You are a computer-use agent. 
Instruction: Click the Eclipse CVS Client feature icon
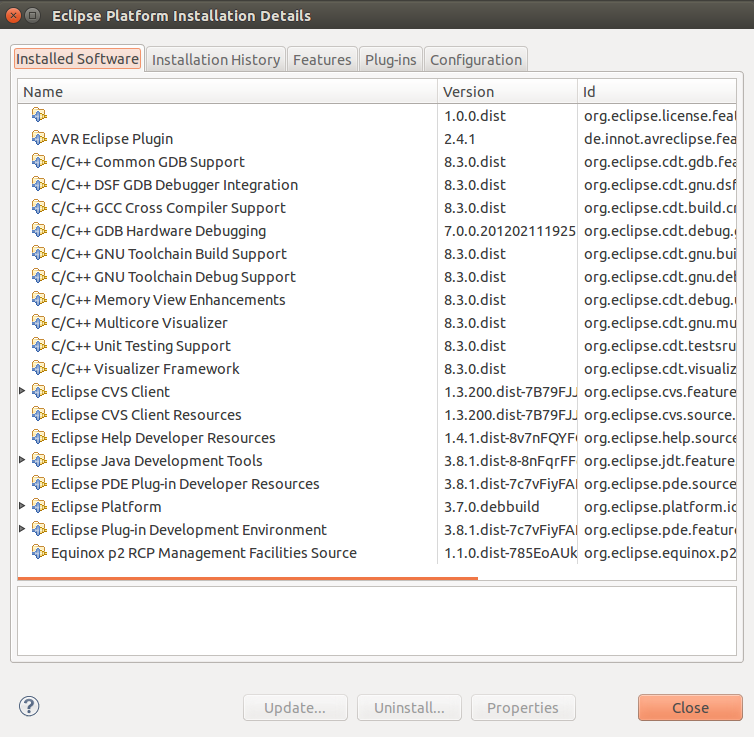point(39,391)
